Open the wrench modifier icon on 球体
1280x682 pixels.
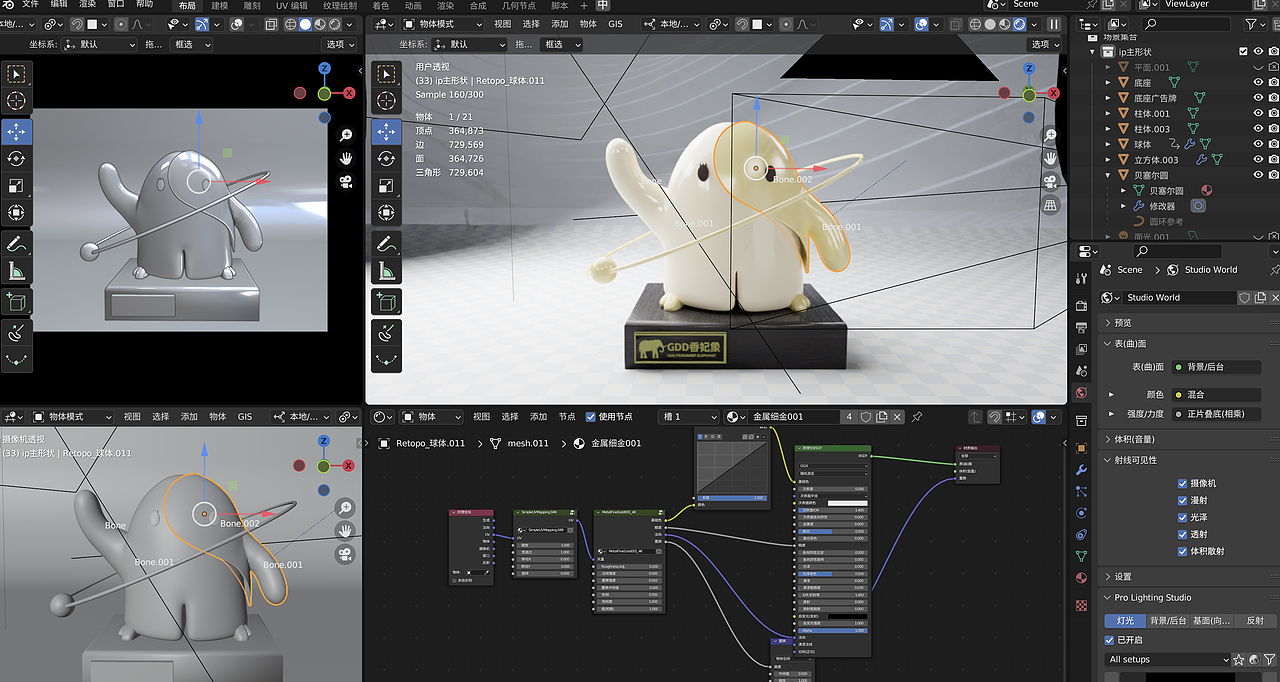(x=1189, y=143)
